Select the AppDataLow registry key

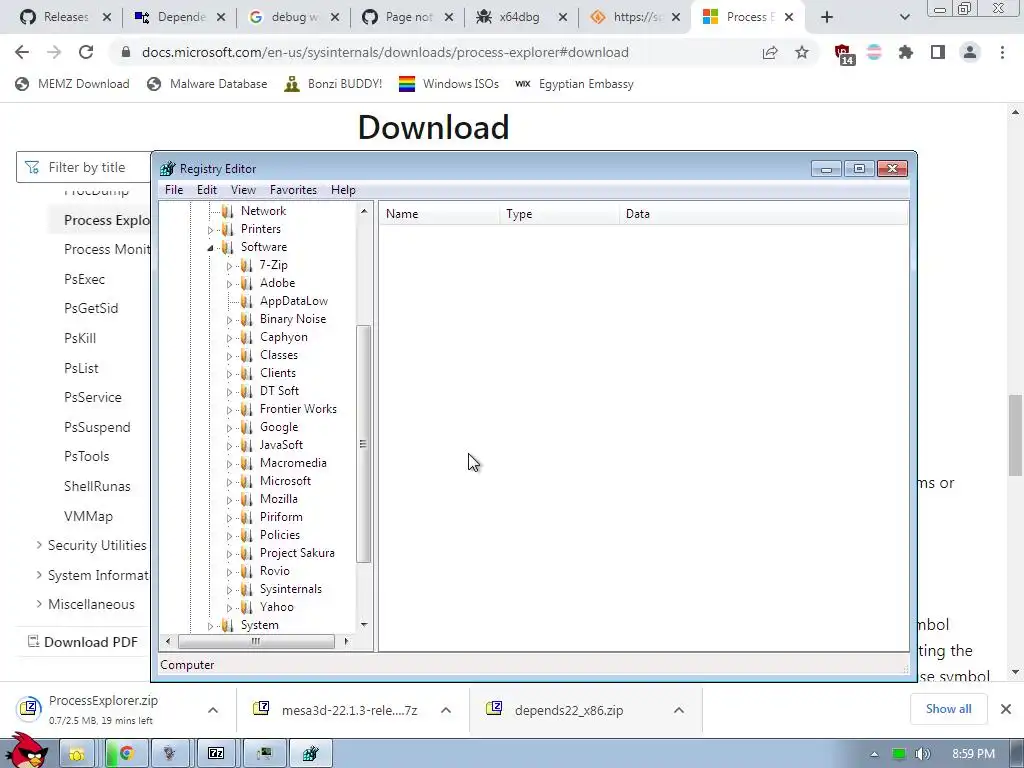294,300
